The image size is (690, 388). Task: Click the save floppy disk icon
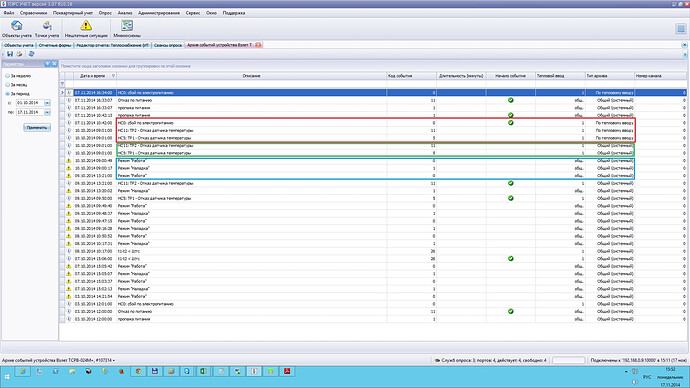10,54
